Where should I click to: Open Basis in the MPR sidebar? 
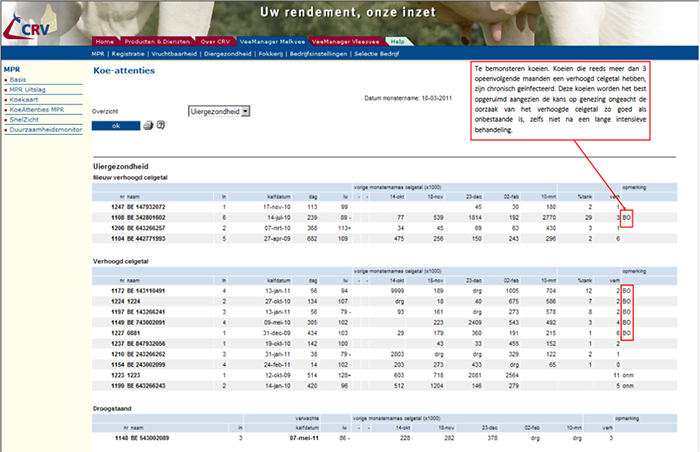click(18, 79)
